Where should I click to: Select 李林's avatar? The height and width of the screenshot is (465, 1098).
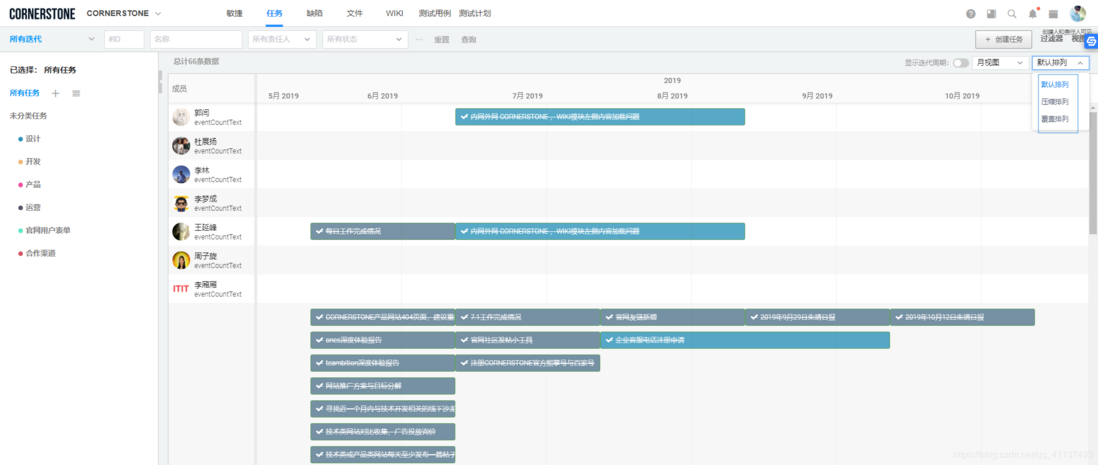click(x=181, y=174)
